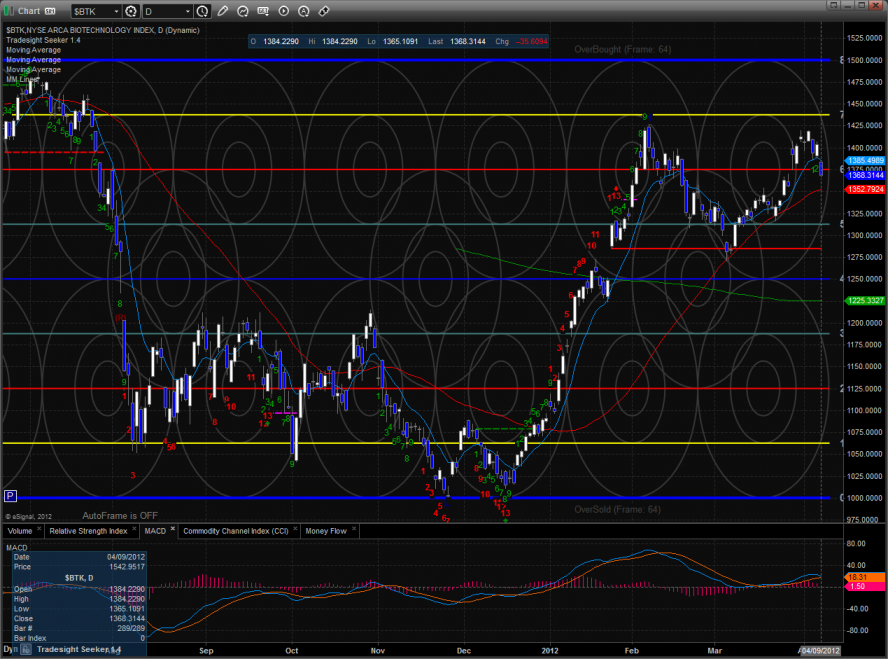Select the pencil drawing tool
The height and width of the screenshot is (659, 888).
[x=222, y=11]
